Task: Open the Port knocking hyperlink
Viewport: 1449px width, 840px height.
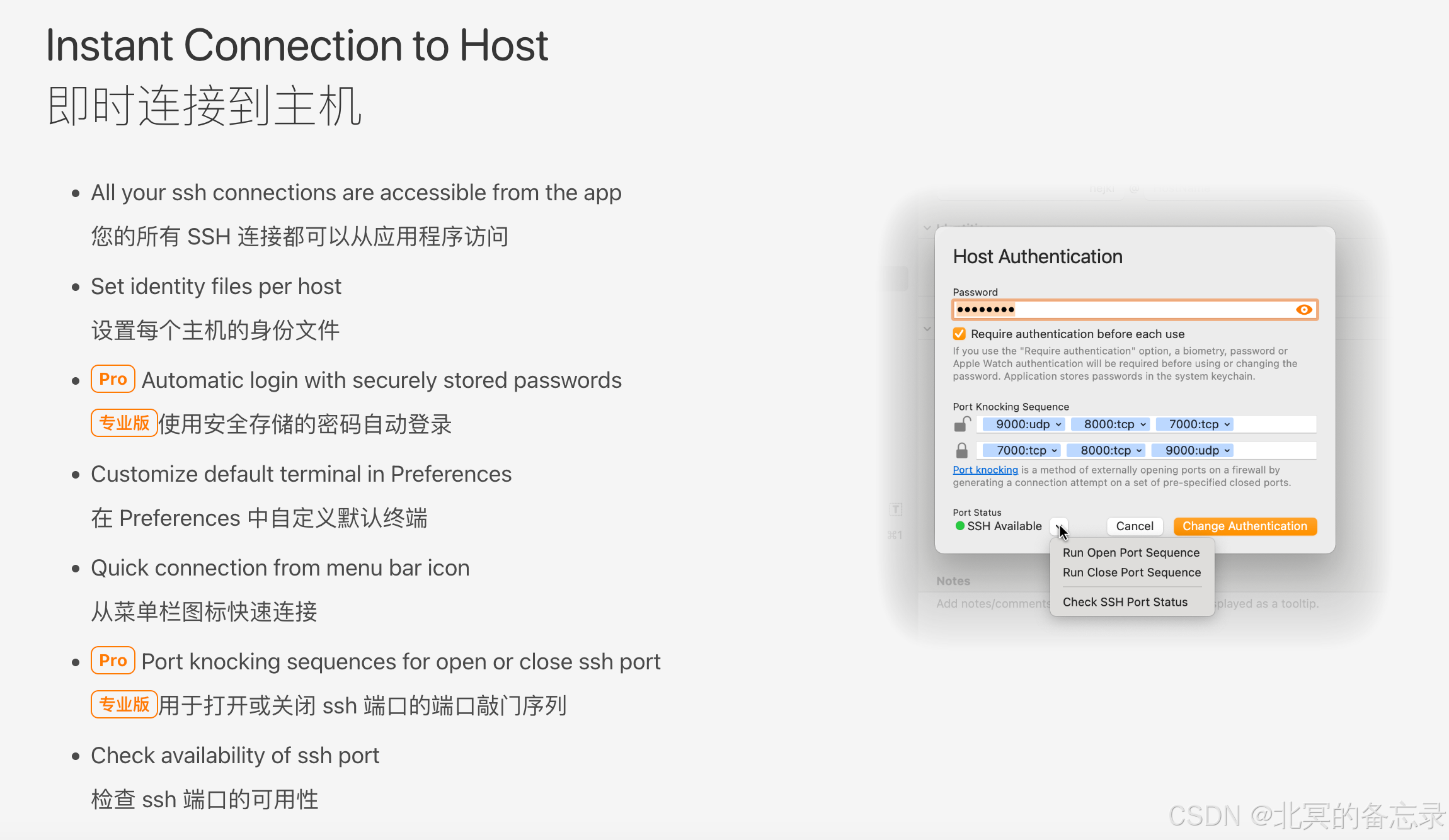Action: tap(985, 470)
